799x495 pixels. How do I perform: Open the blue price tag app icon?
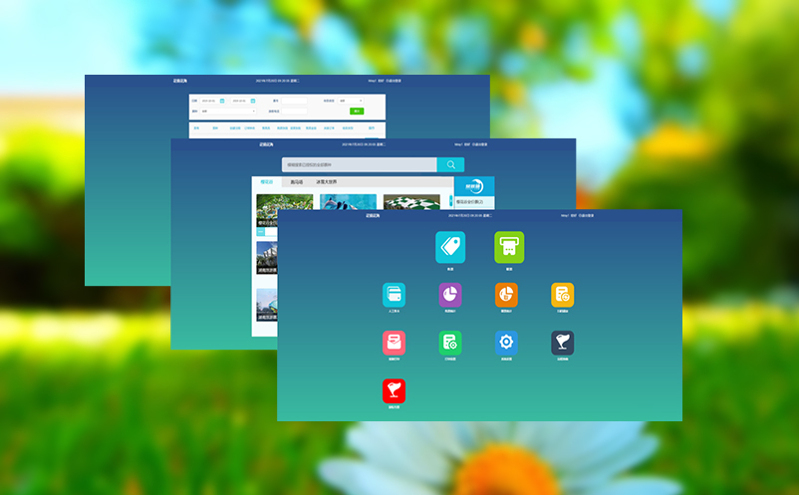tap(450, 247)
